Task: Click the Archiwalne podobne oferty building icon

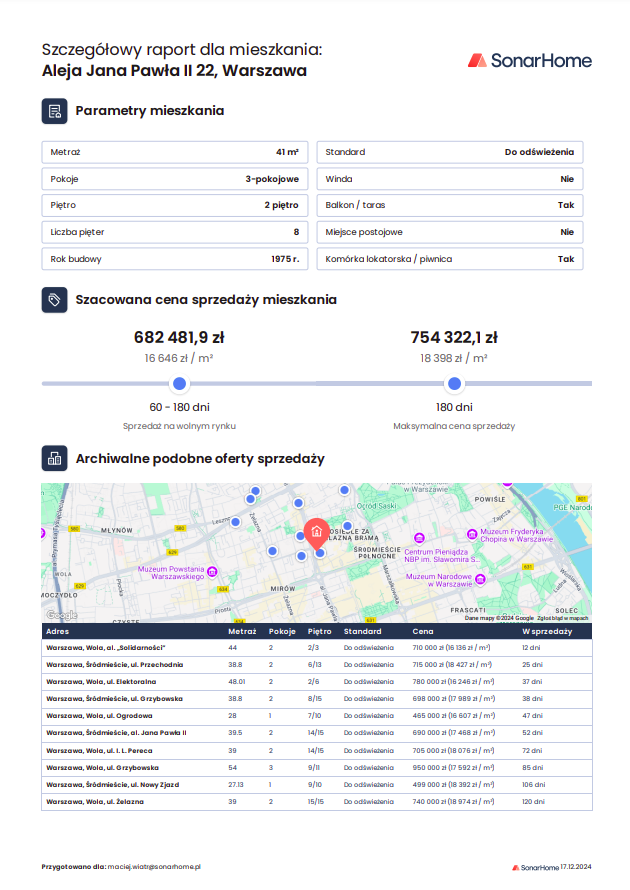Action: 54,459
